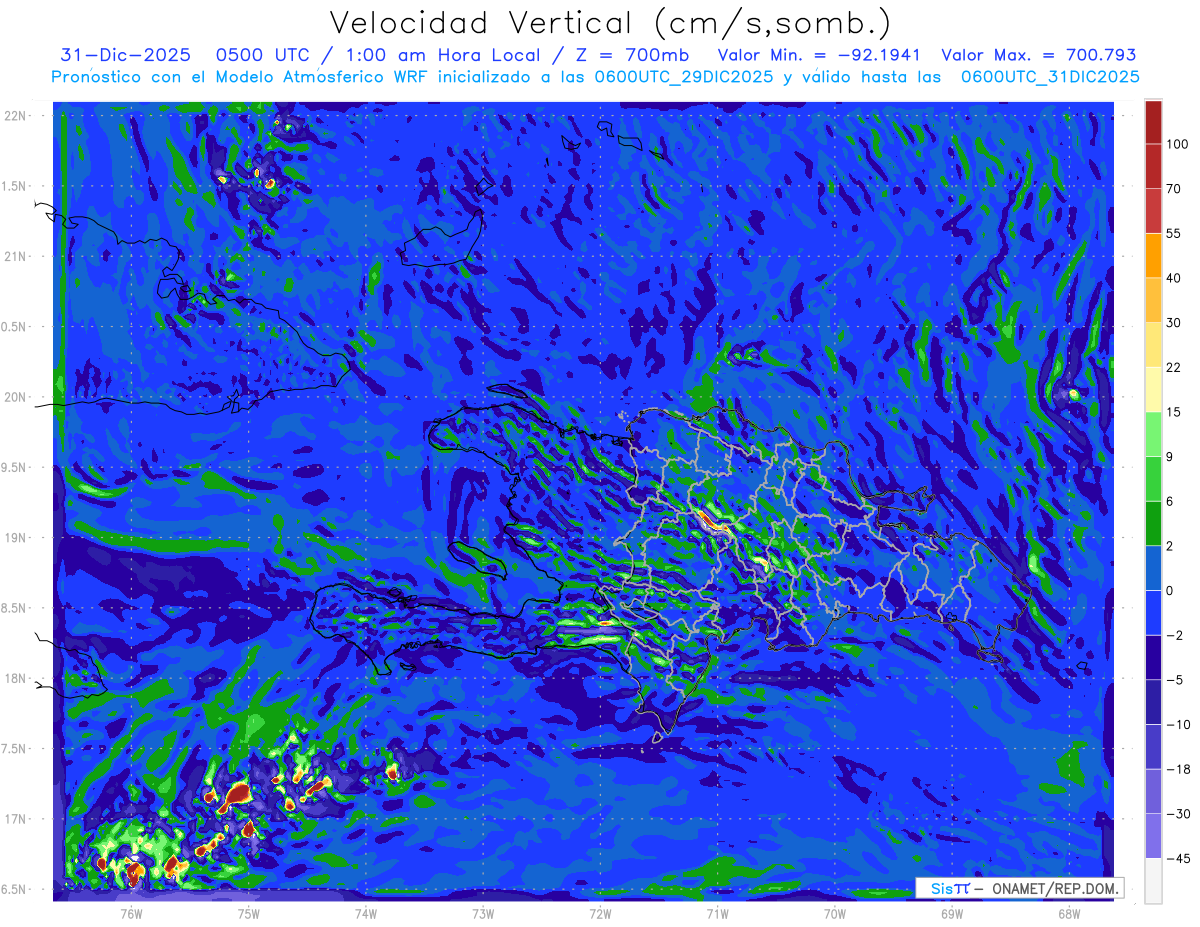
Task: Select the green swatch between 9 and 6
Action: coord(1153,478)
